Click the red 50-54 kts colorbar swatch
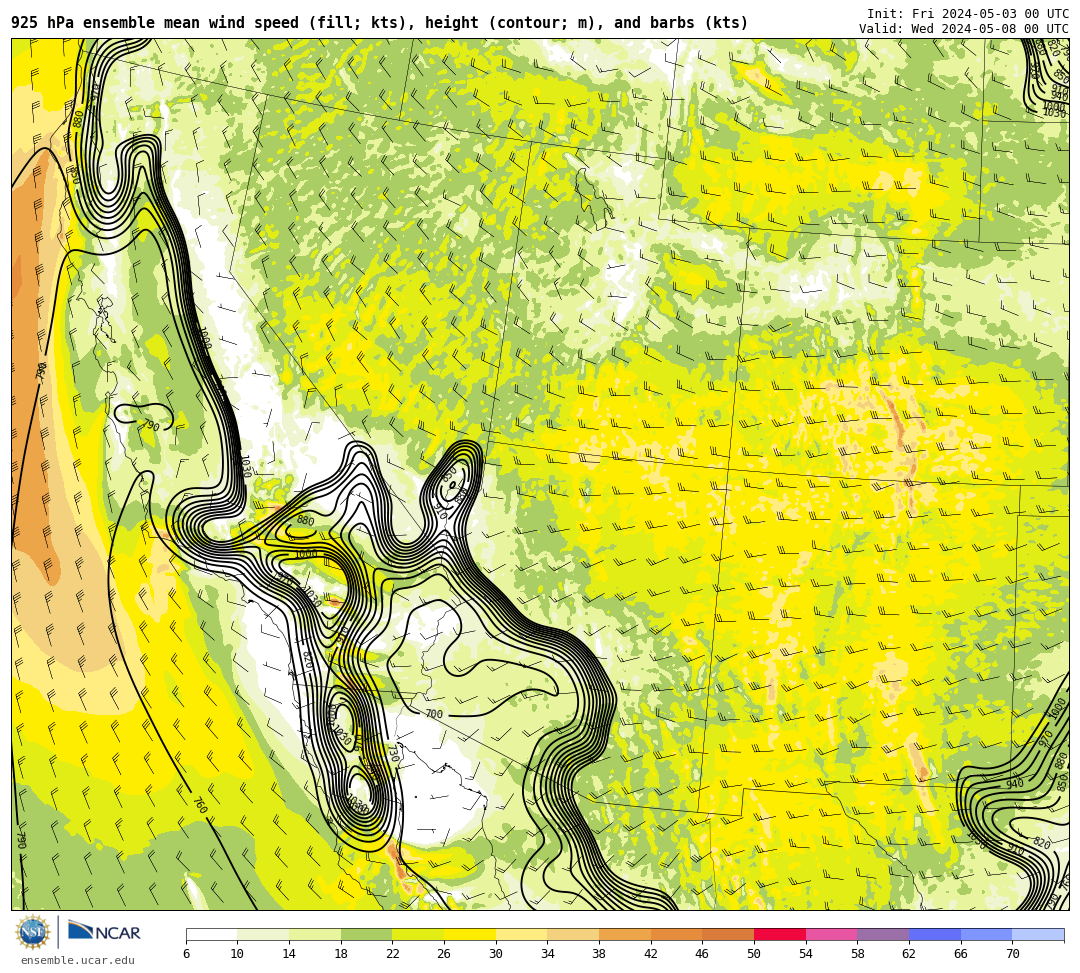The height and width of the screenshot is (973, 1080). pos(780,934)
